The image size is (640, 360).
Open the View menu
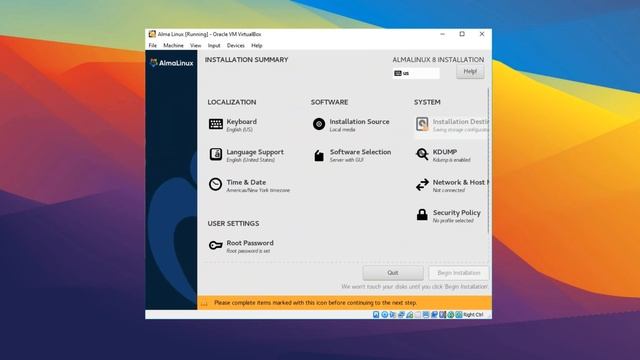tap(196, 46)
